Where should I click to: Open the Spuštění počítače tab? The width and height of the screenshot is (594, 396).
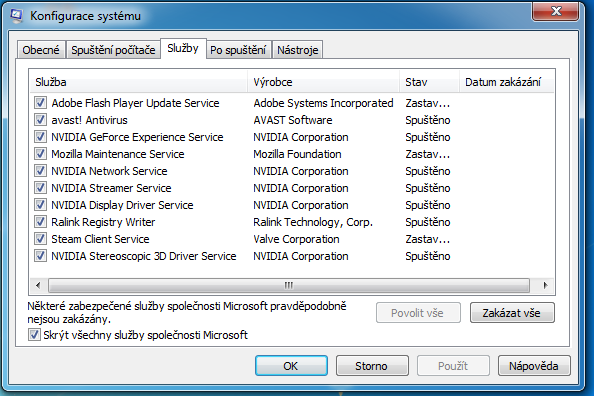point(113,50)
